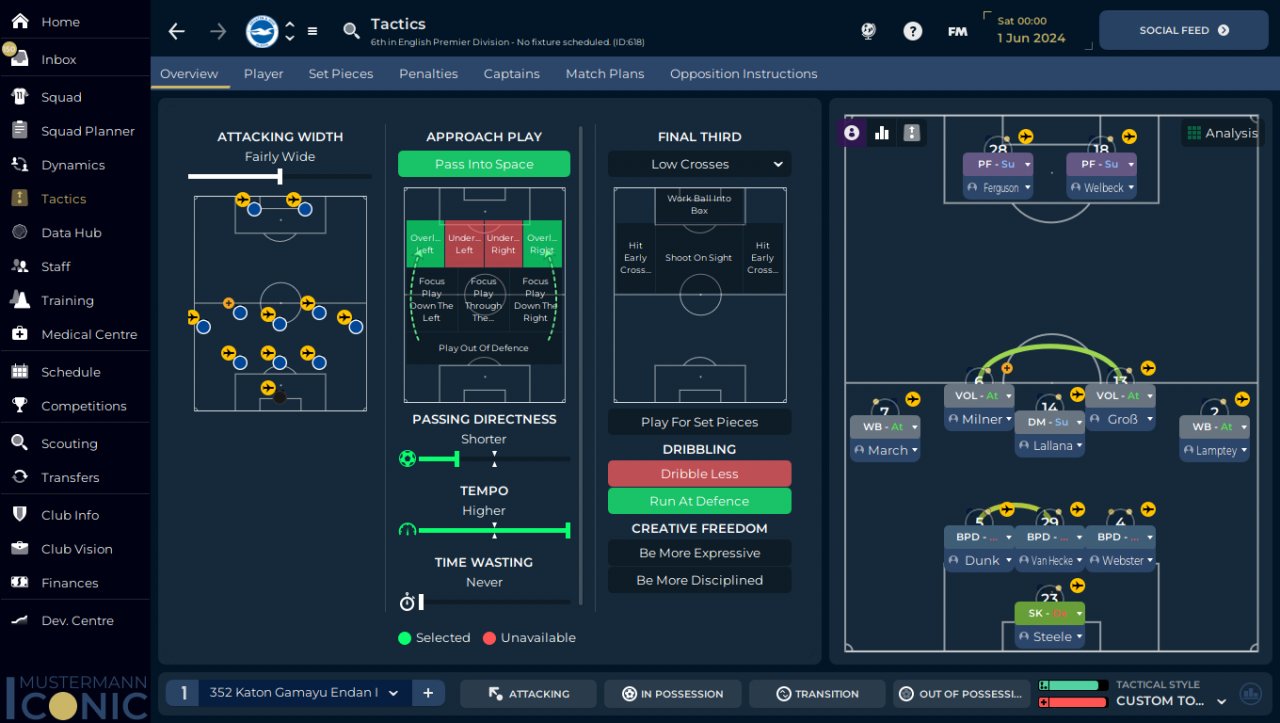The height and width of the screenshot is (723, 1280).
Task: Switch to the Player tab
Action: 263,74
